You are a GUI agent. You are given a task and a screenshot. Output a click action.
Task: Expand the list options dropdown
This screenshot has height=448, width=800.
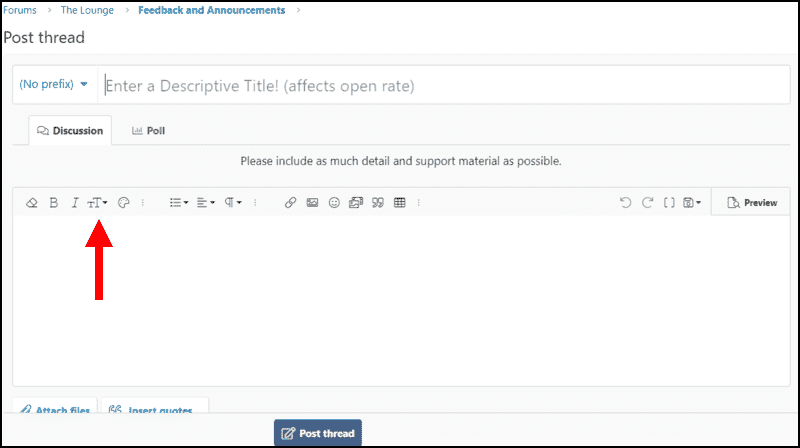[x=179, y=203]
